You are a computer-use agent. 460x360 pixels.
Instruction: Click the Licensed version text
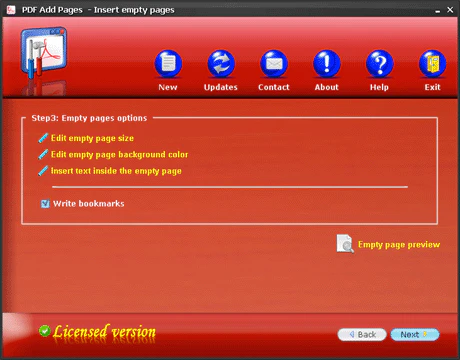pos(104,332)
